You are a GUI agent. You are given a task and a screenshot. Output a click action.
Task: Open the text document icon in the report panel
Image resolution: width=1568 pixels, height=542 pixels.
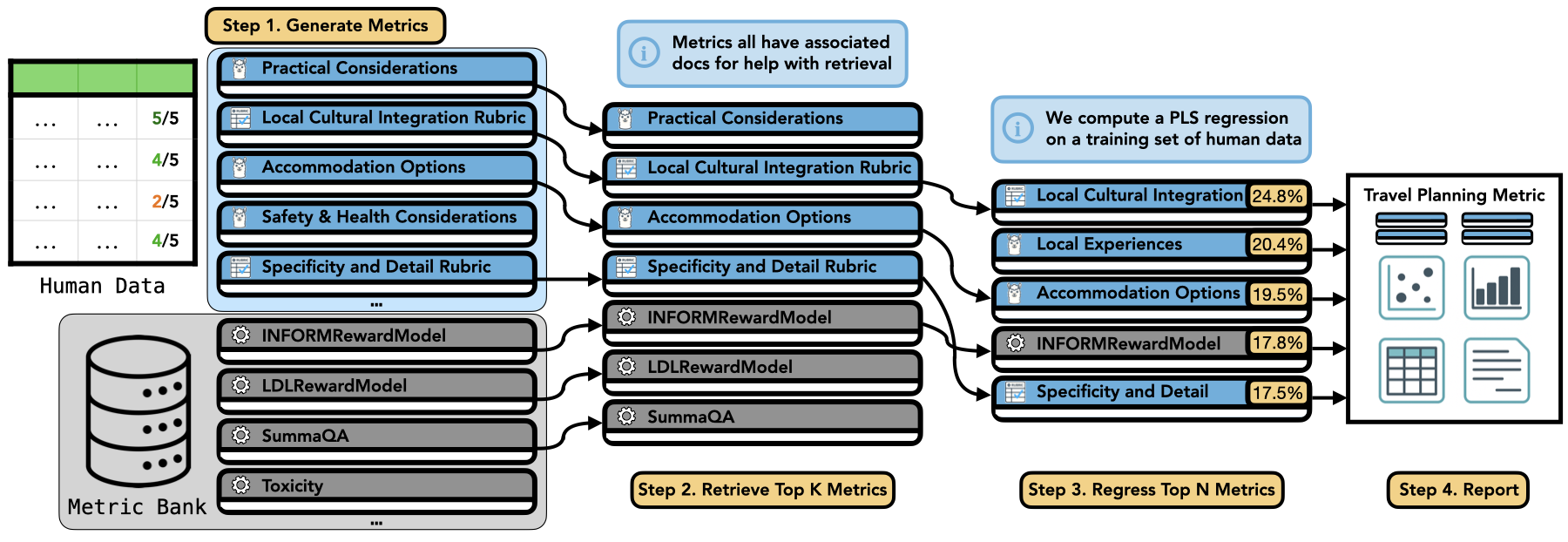click(x=1497, y=370)
